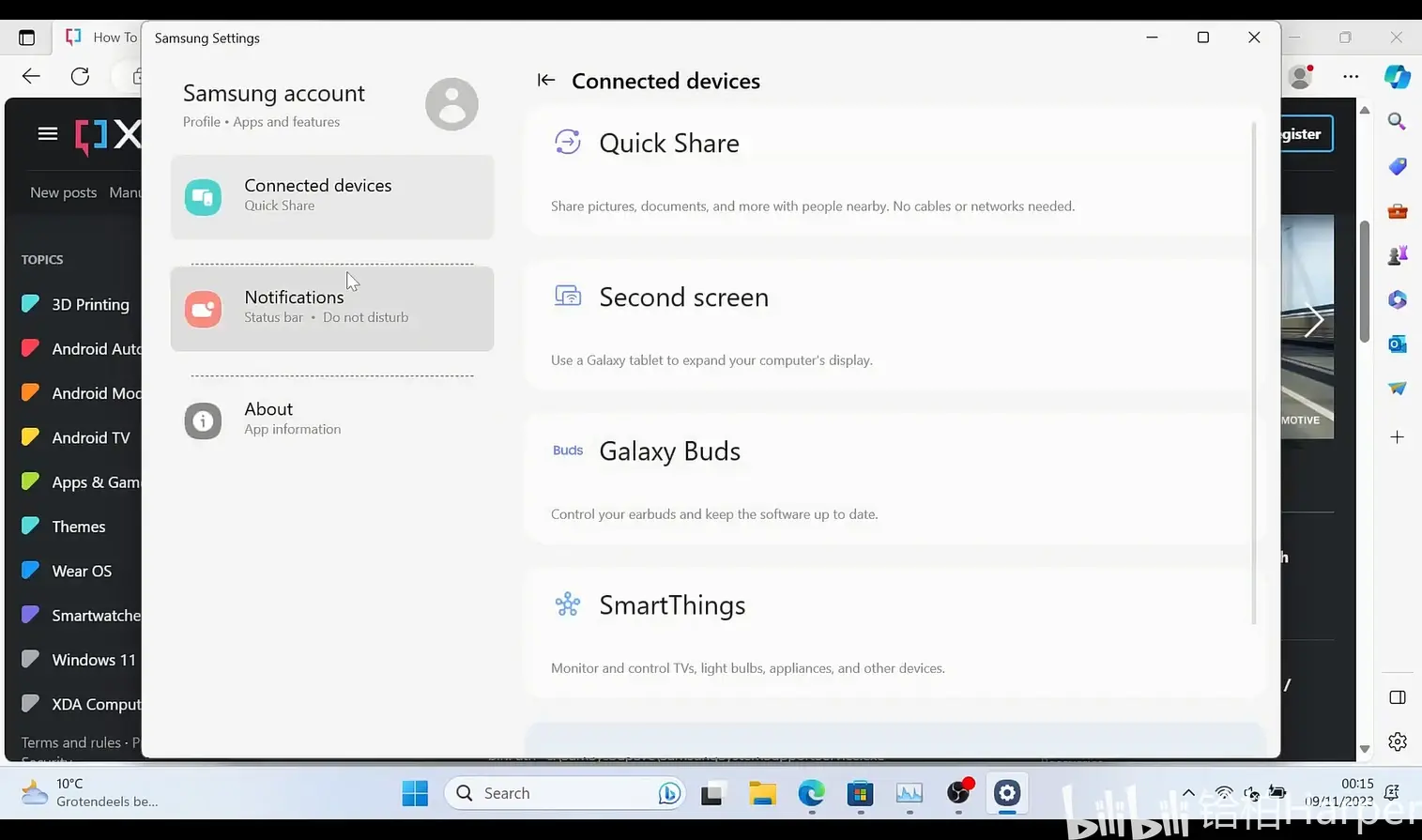1422x840 pixels.
Task: Open Notifications settings category
Action: pos(332,308)
